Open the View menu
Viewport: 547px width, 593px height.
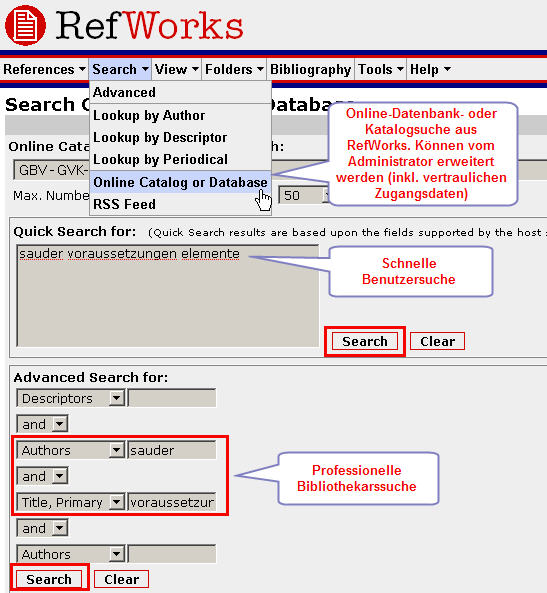click(176, 70)
